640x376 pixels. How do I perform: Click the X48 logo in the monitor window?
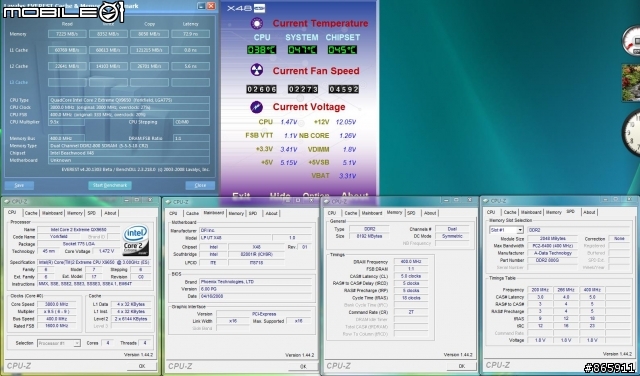[x=246, y=8]
